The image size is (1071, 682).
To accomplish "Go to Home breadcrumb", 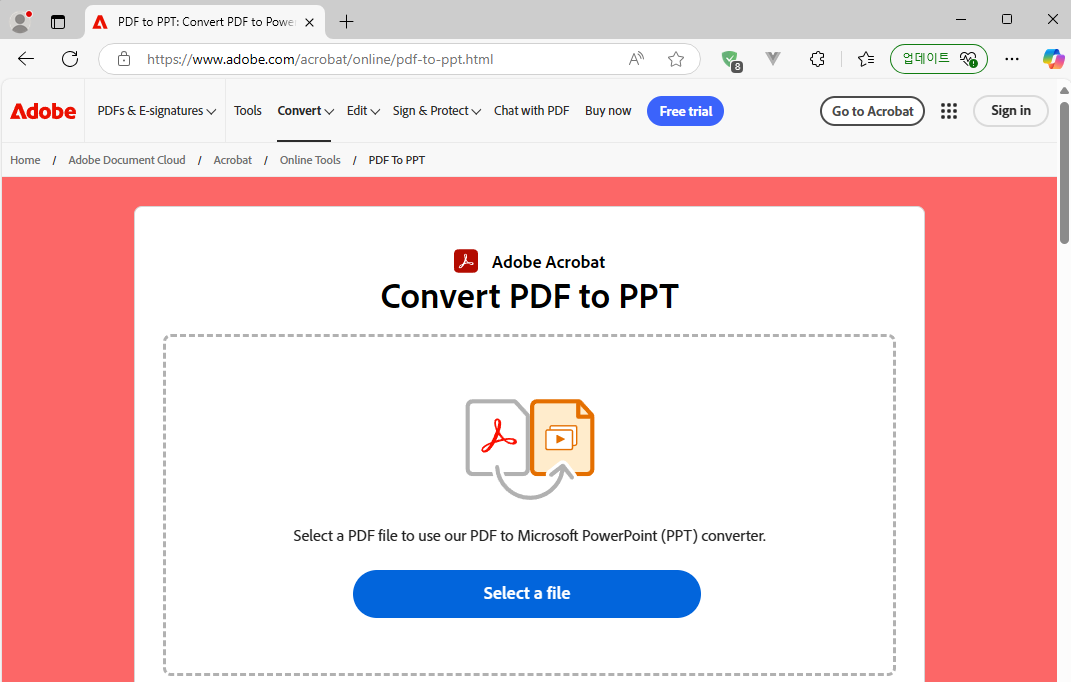I will (x=25, y=160).
